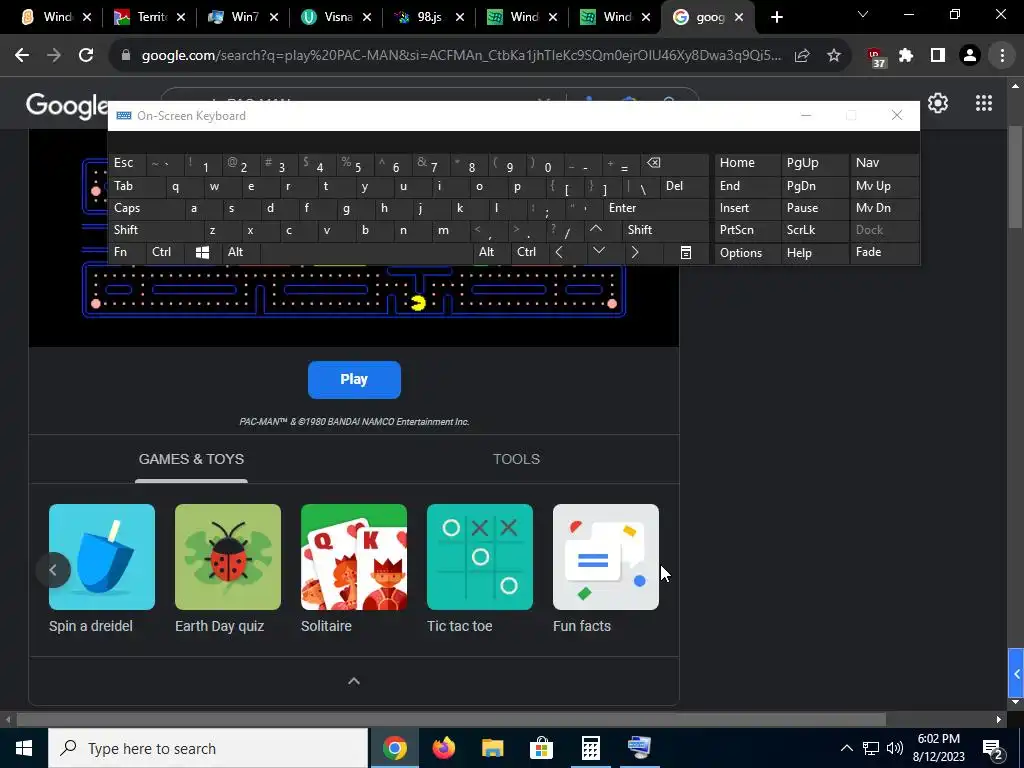Viewport: 1024px width, 768px height.
Task: Click the uBlock extension icon showing 37
Action: [x=875, y=57]
